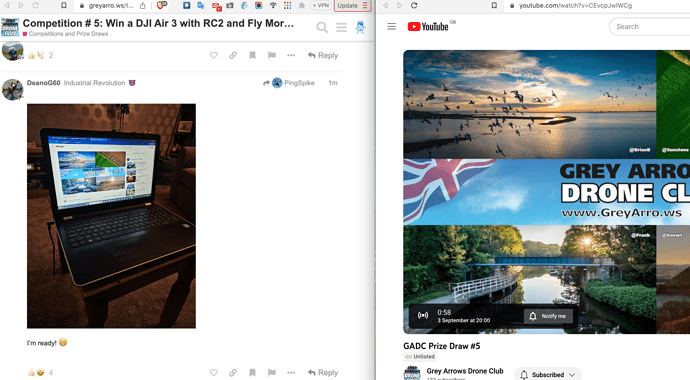Open the YouTube guide hamburger menu

tap(391, 26)
